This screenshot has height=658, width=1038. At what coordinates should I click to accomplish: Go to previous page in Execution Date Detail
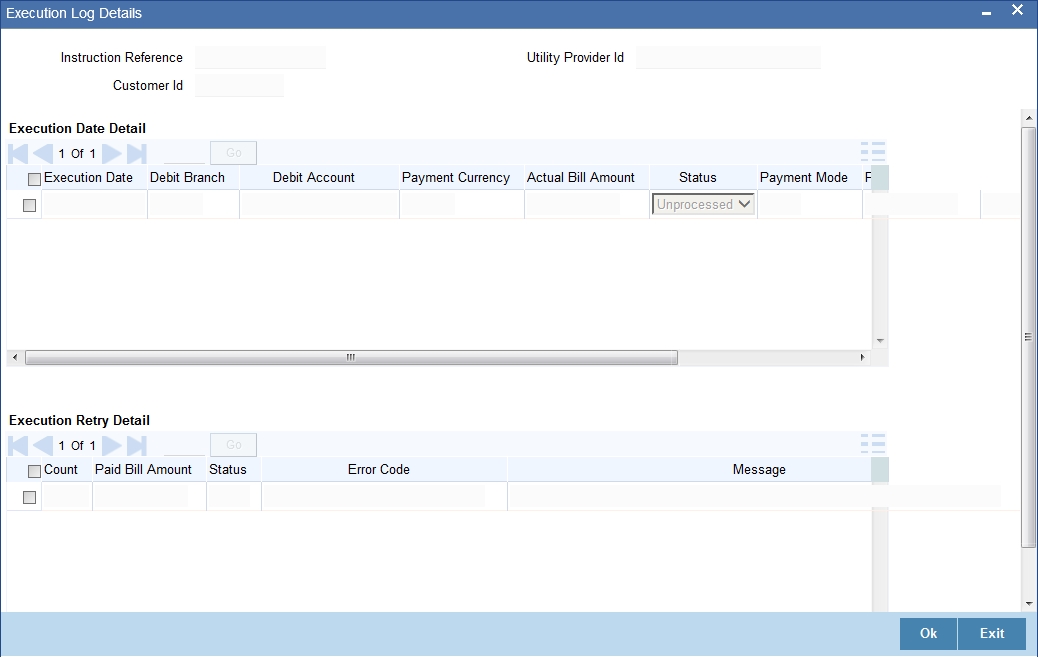(43, 154)
